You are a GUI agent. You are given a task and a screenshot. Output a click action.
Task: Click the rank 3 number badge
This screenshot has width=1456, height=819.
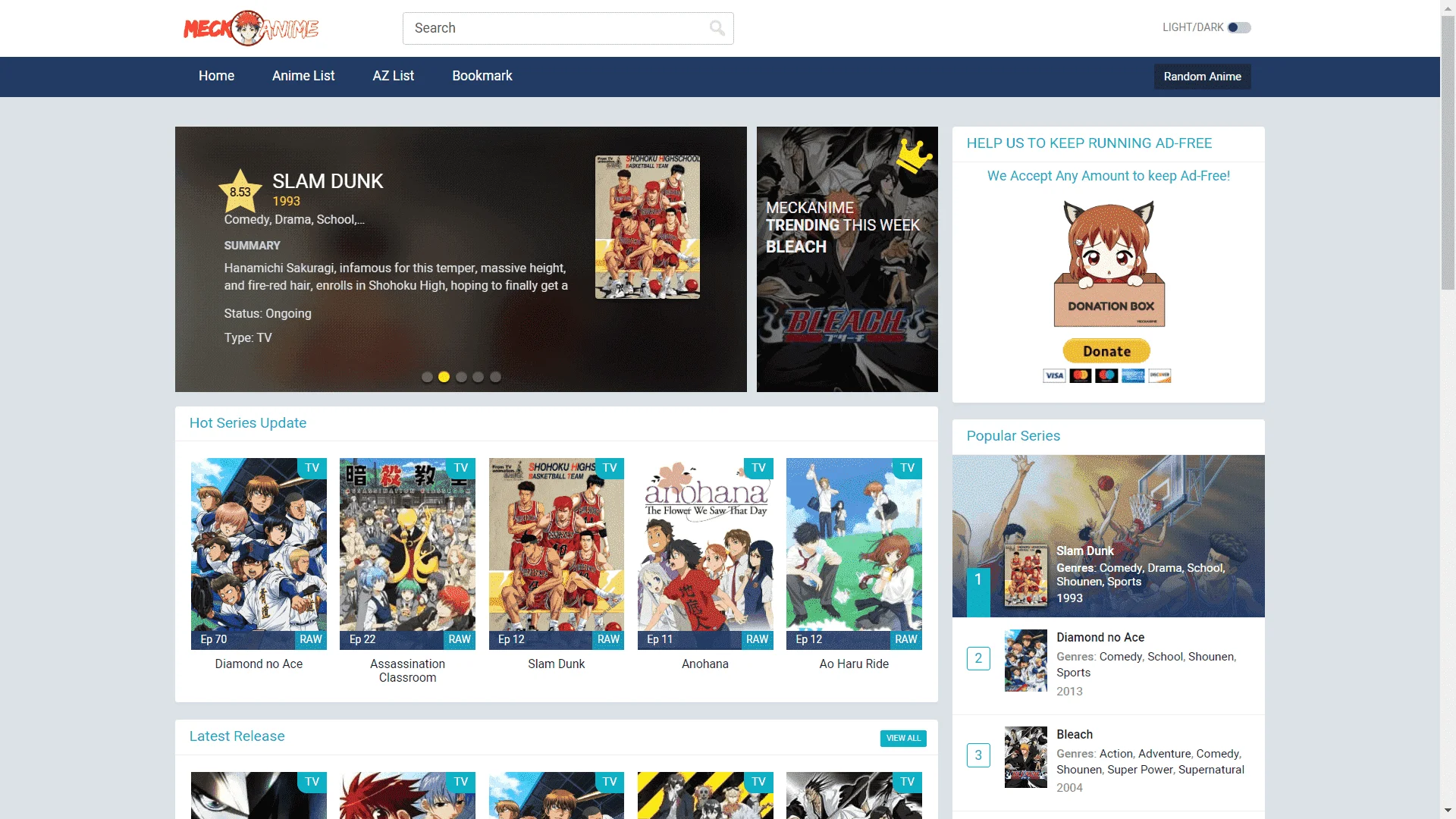pyautogui.click(x=978, y=755)
